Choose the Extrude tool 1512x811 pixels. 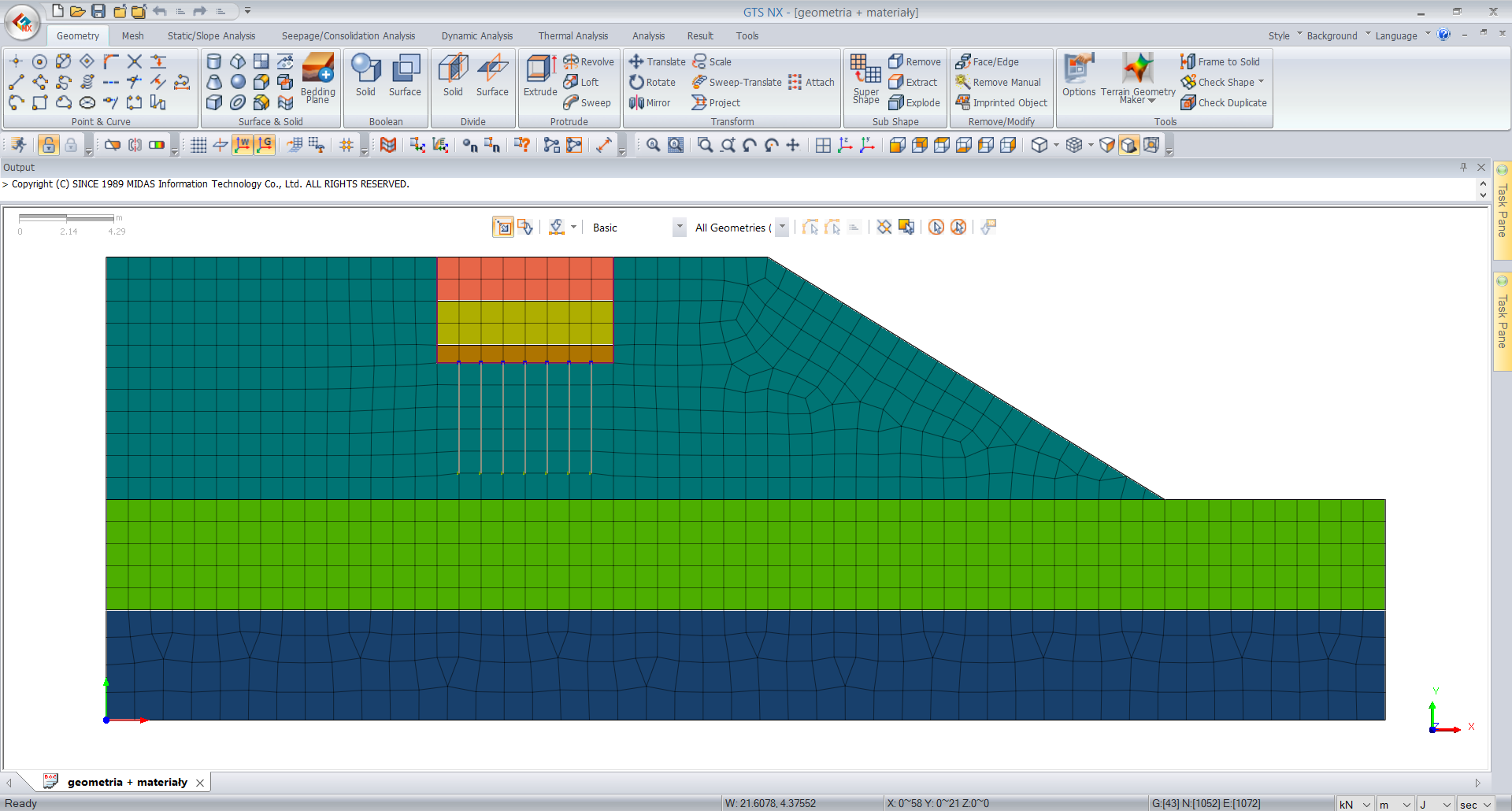[x=540, y=76]
